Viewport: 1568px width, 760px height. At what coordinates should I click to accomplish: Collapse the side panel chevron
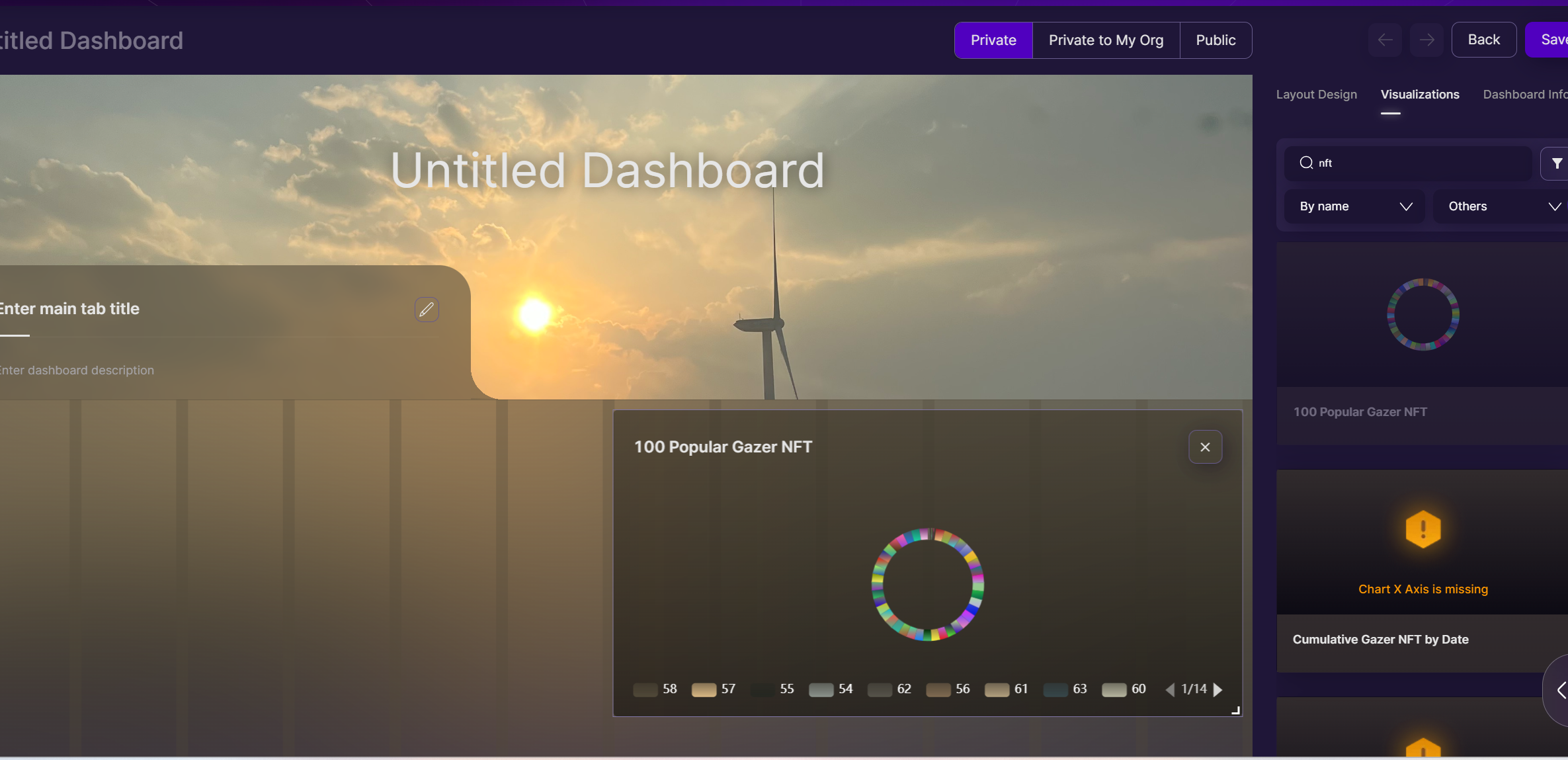click(1561, 691)
